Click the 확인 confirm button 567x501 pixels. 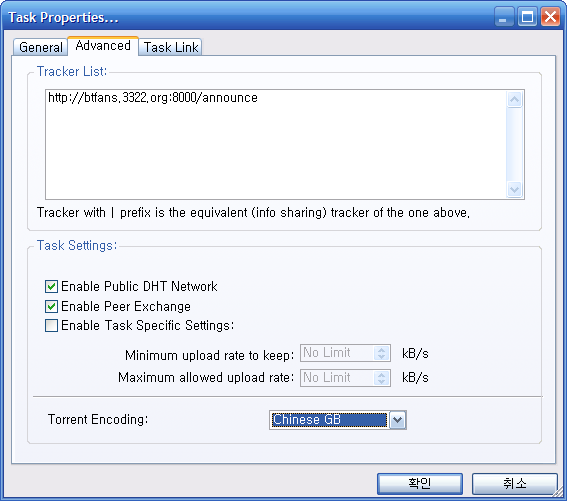coord(420,483)
